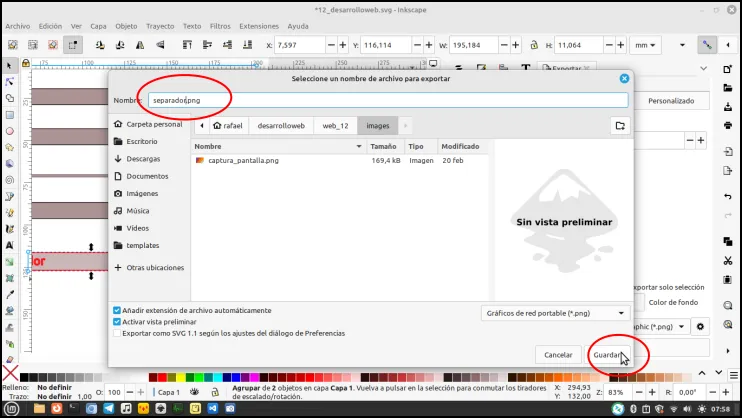Click the Guardar button
This screenshot has height=418, width=742.
[x=608, y=355]
